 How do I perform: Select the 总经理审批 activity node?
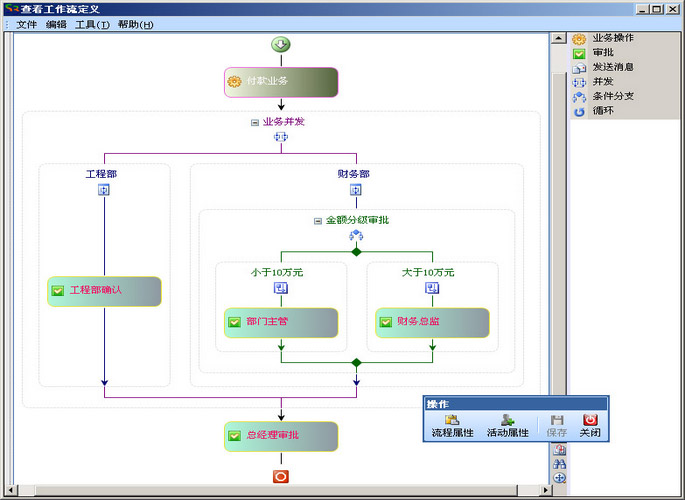281,436
